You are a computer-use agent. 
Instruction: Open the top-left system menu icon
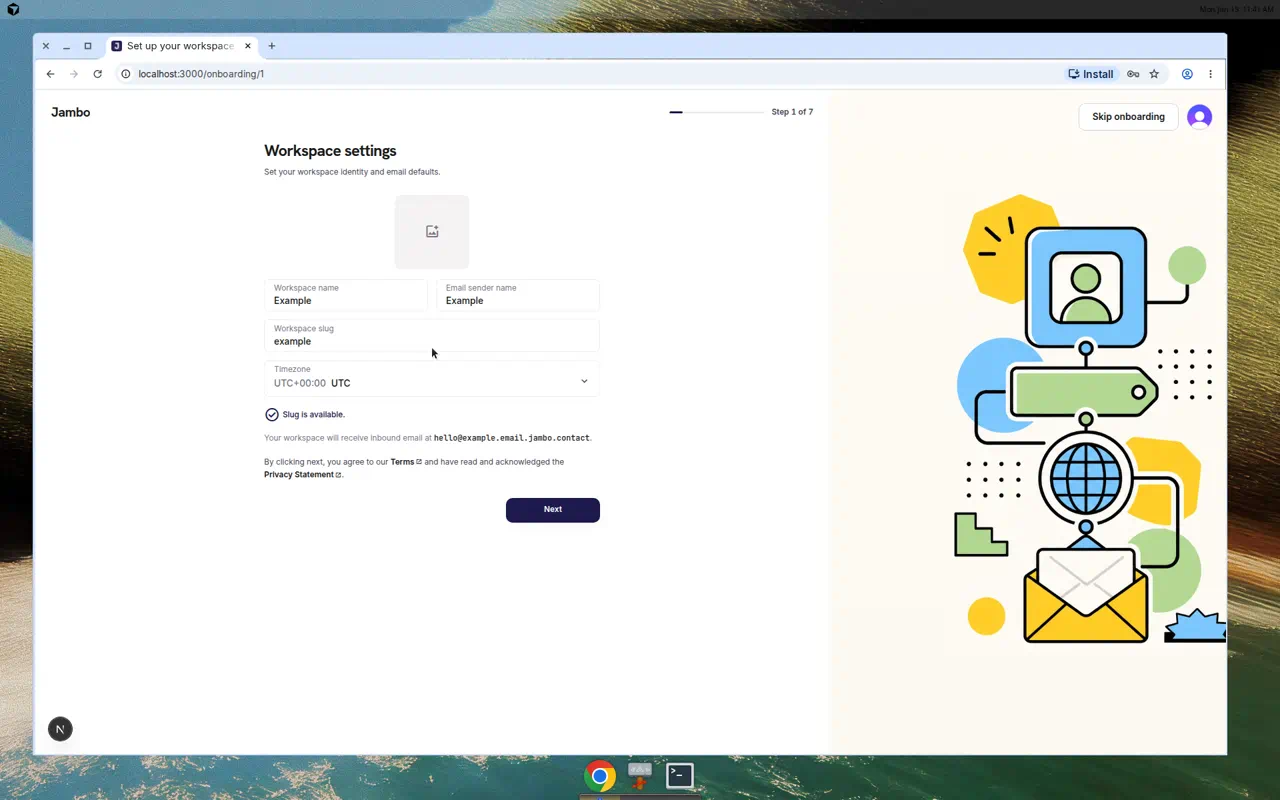click(13, 9)
